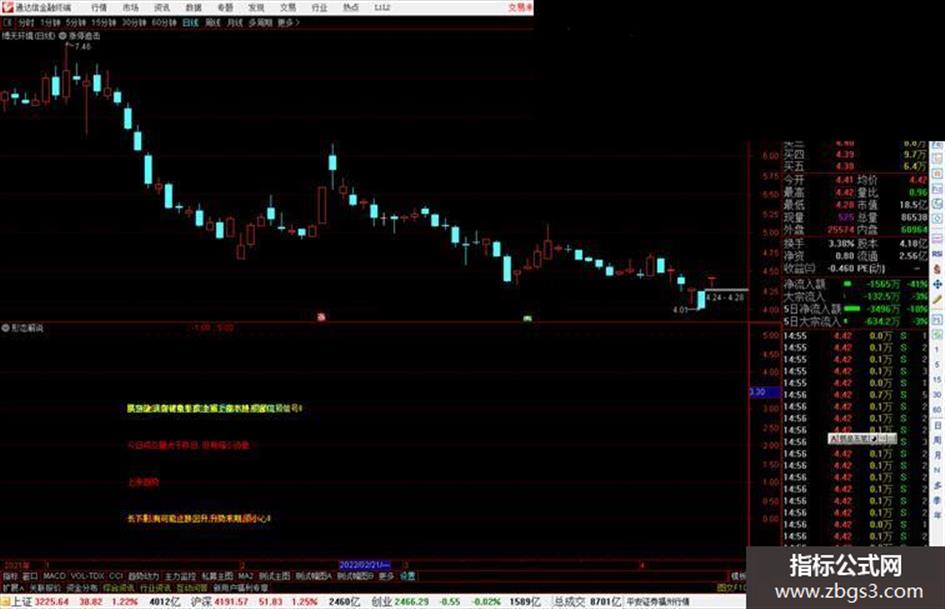Select period 15 in right sidebar
The width and height of the screenshot is (945, 609).
937,379
